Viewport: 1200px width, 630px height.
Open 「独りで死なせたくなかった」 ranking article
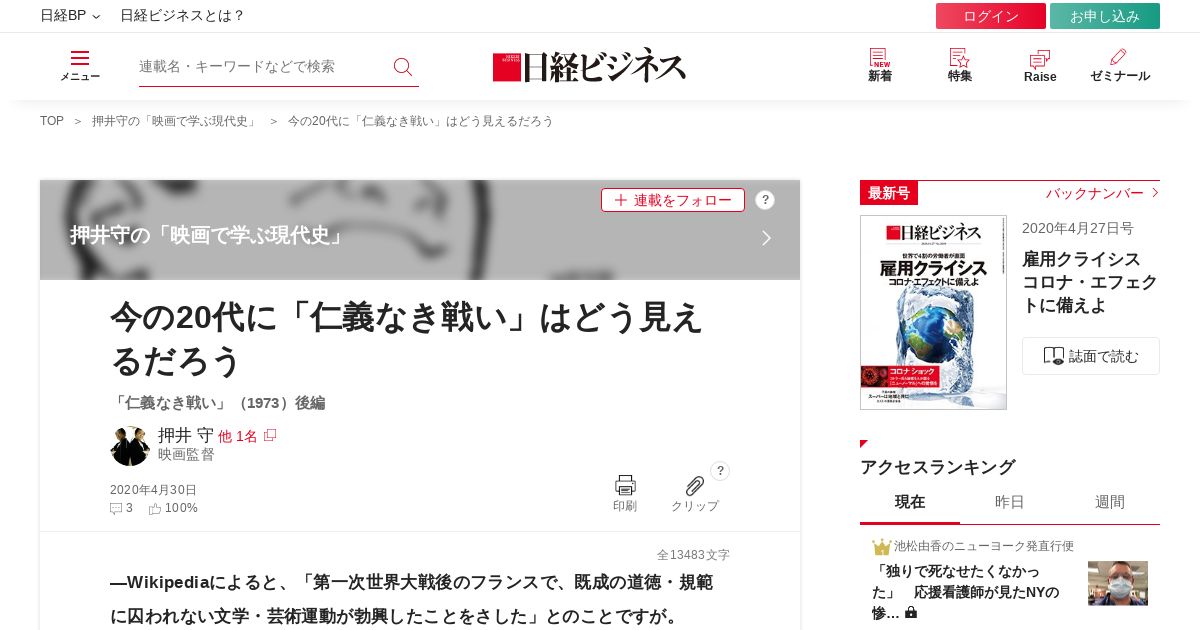965,592
